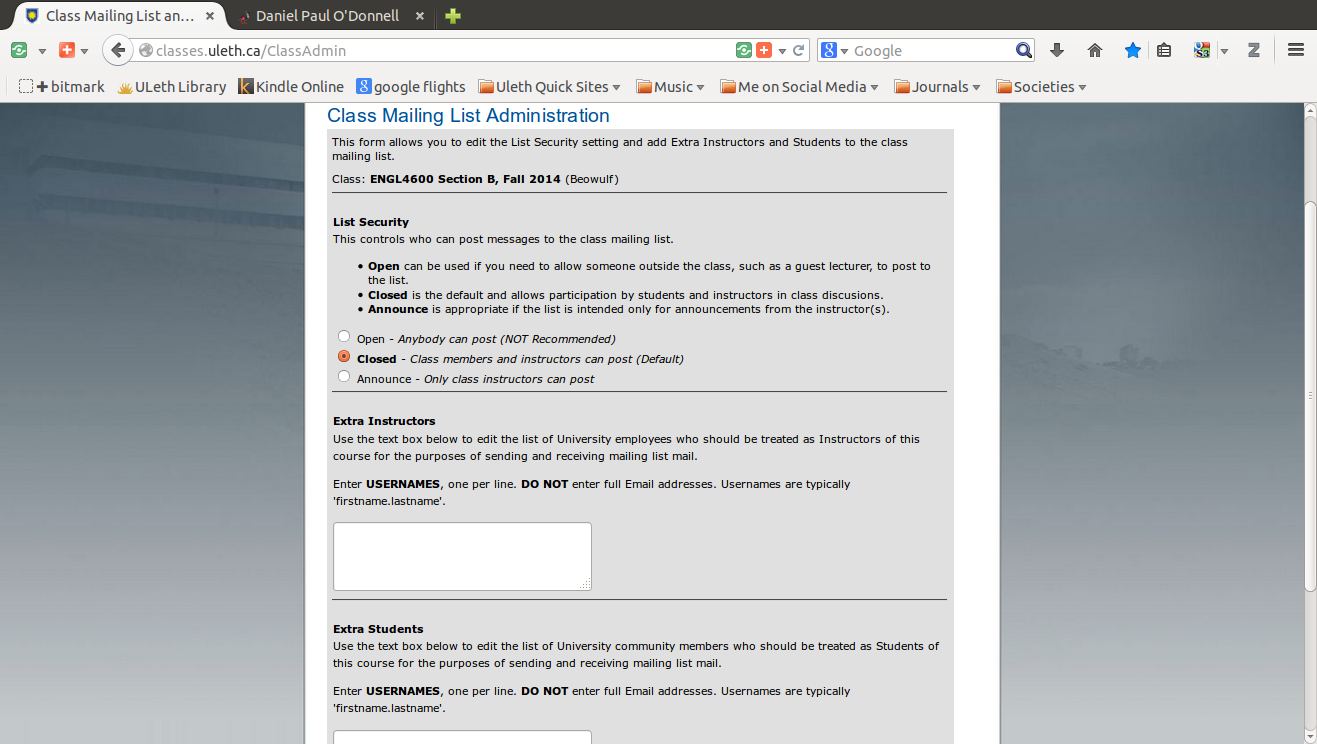Click the S3 extension icon
This screenshot has height=744, width=1317.
point(1202,50)
